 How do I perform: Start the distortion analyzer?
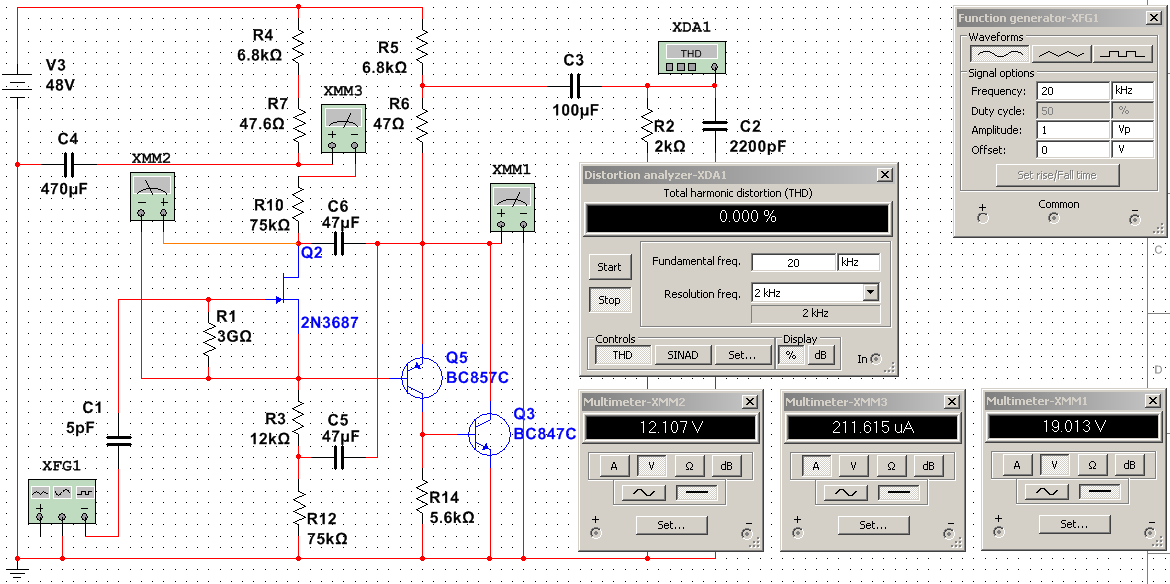click(x=609, y=267)
